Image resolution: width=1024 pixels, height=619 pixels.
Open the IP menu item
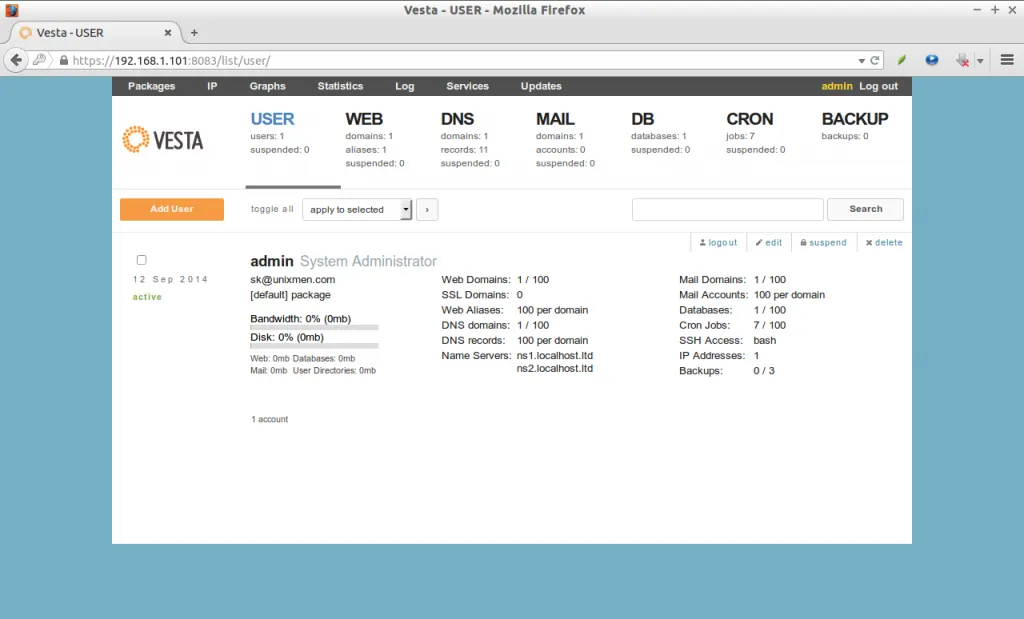212,86
